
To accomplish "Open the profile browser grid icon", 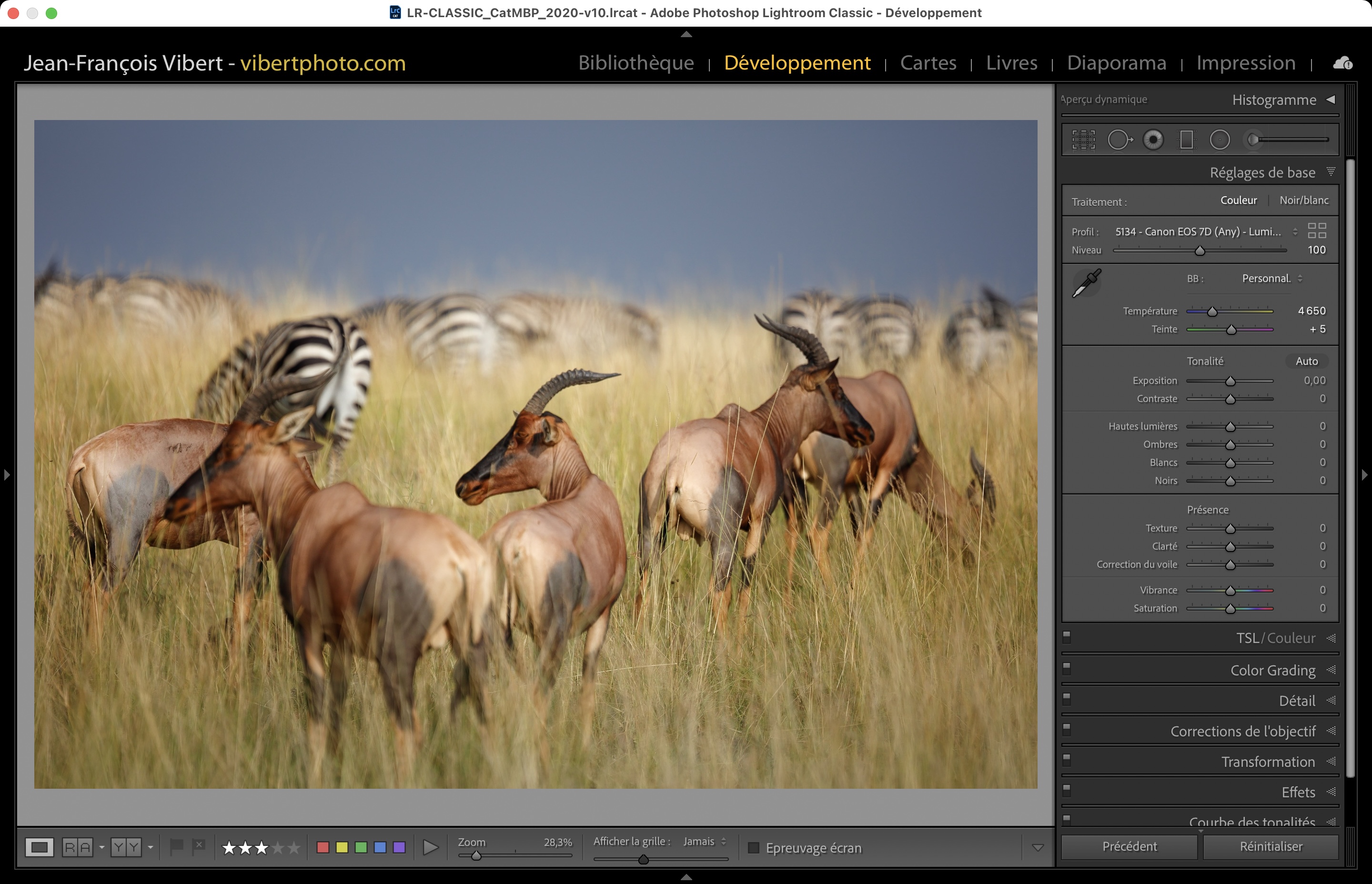I will 1317,231.
